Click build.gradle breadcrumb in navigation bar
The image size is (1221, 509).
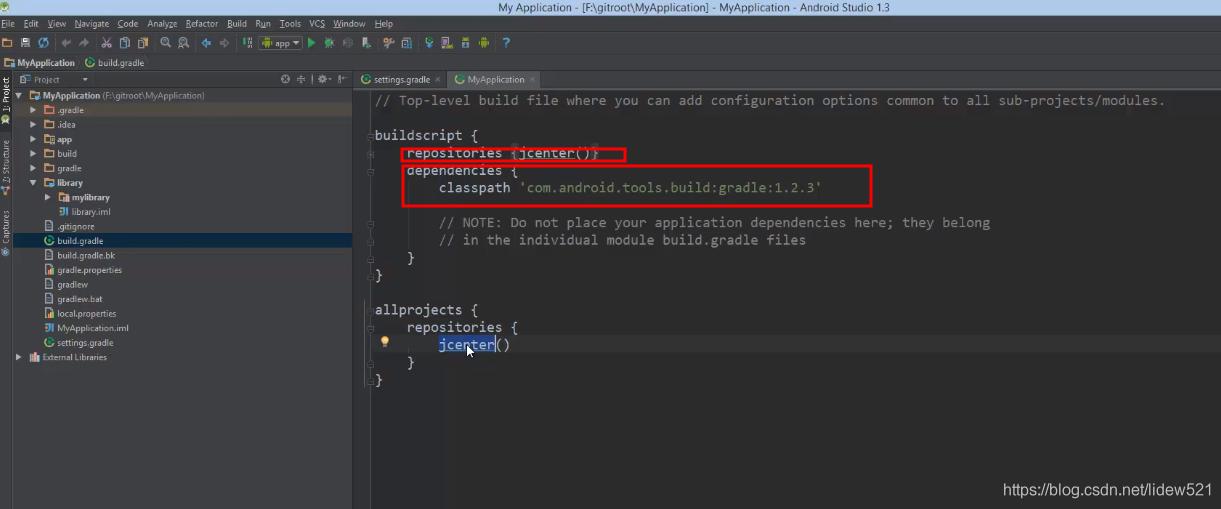coord(116,62)
